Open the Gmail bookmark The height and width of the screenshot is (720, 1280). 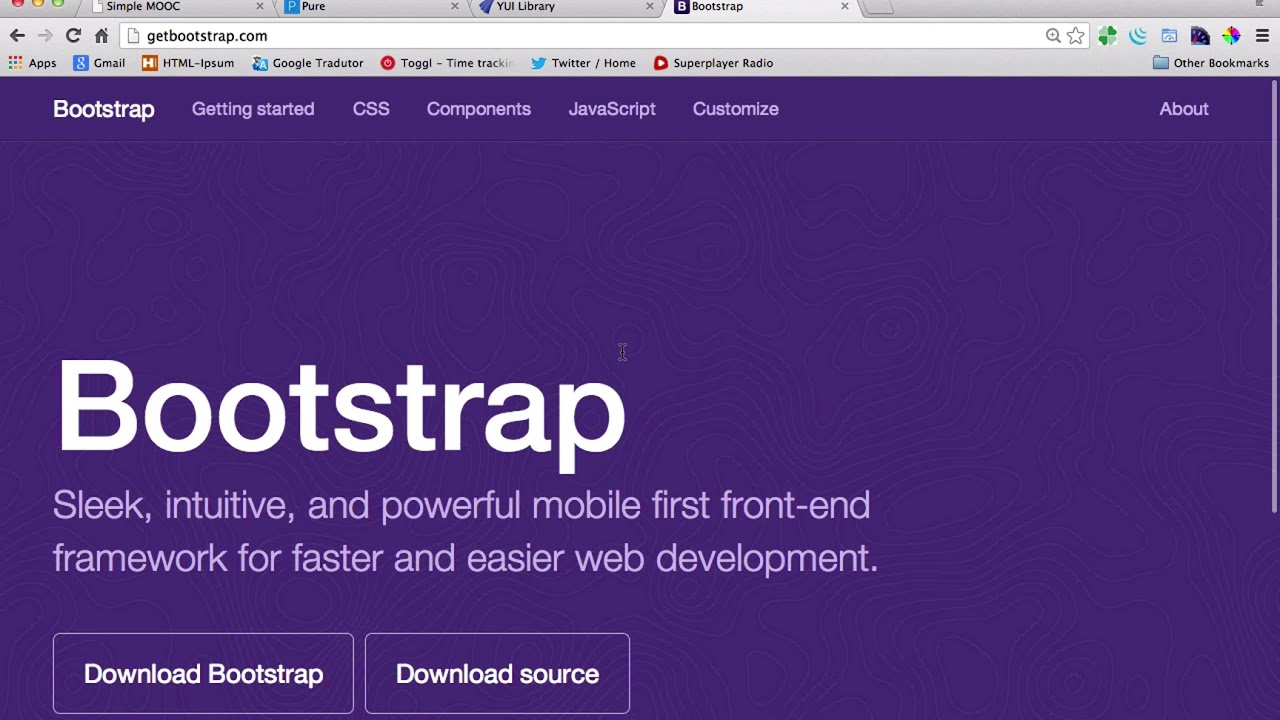point(99,63)
